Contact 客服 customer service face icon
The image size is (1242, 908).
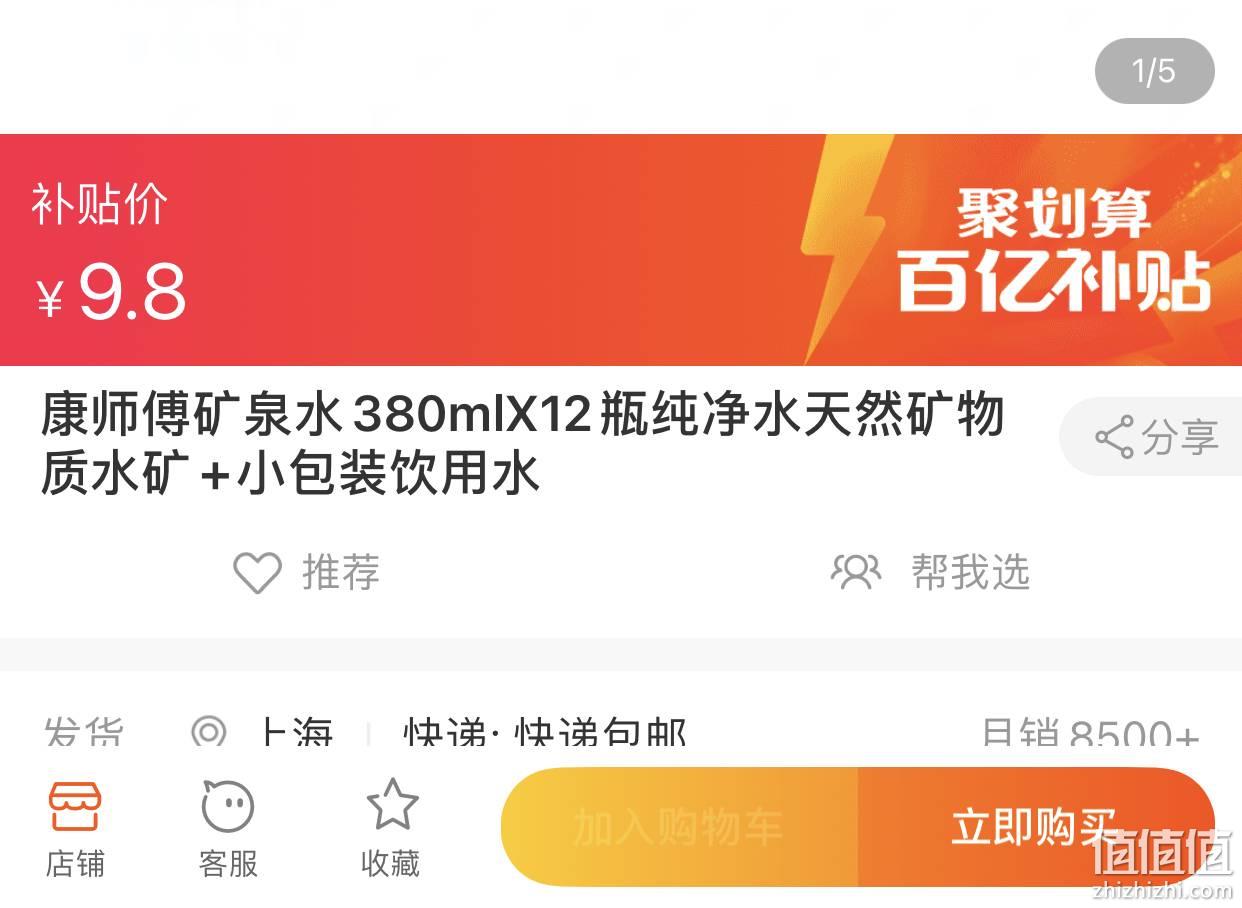click(x=228, y=806)
